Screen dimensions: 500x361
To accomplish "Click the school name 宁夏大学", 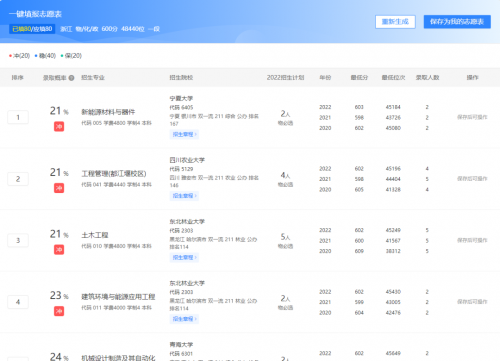I will pyautogui.click(x=181, y=98).
